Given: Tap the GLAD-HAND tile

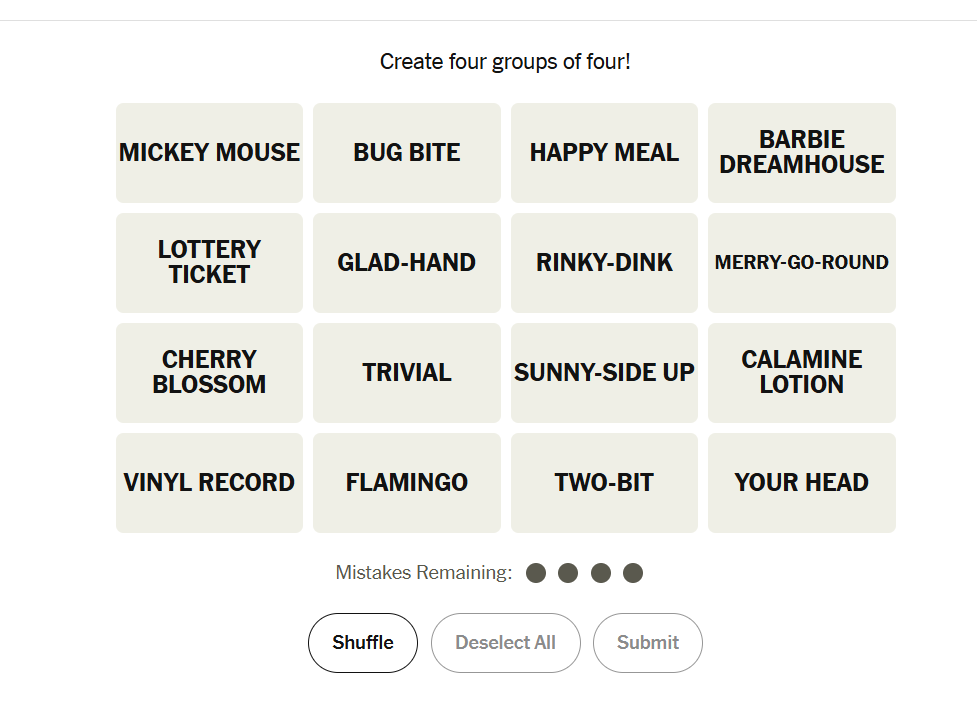Looking at the screenshot, I should pyautogui.click(x=406, y=263).
